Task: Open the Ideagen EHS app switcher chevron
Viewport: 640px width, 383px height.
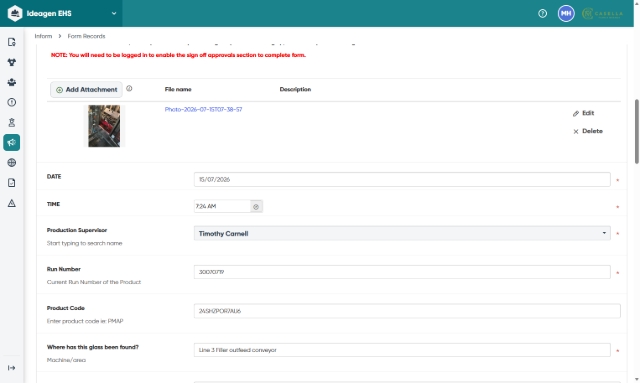Action: (x=114, y=13)
